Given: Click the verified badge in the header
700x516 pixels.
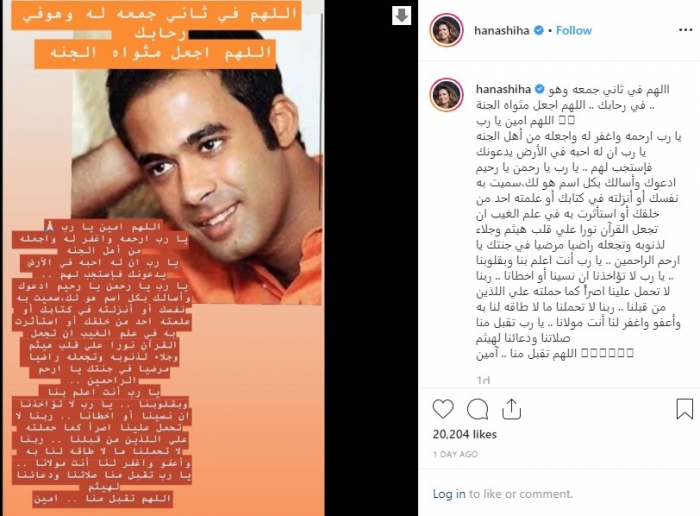Looking at the screenshot, I should tap(539, 30).
